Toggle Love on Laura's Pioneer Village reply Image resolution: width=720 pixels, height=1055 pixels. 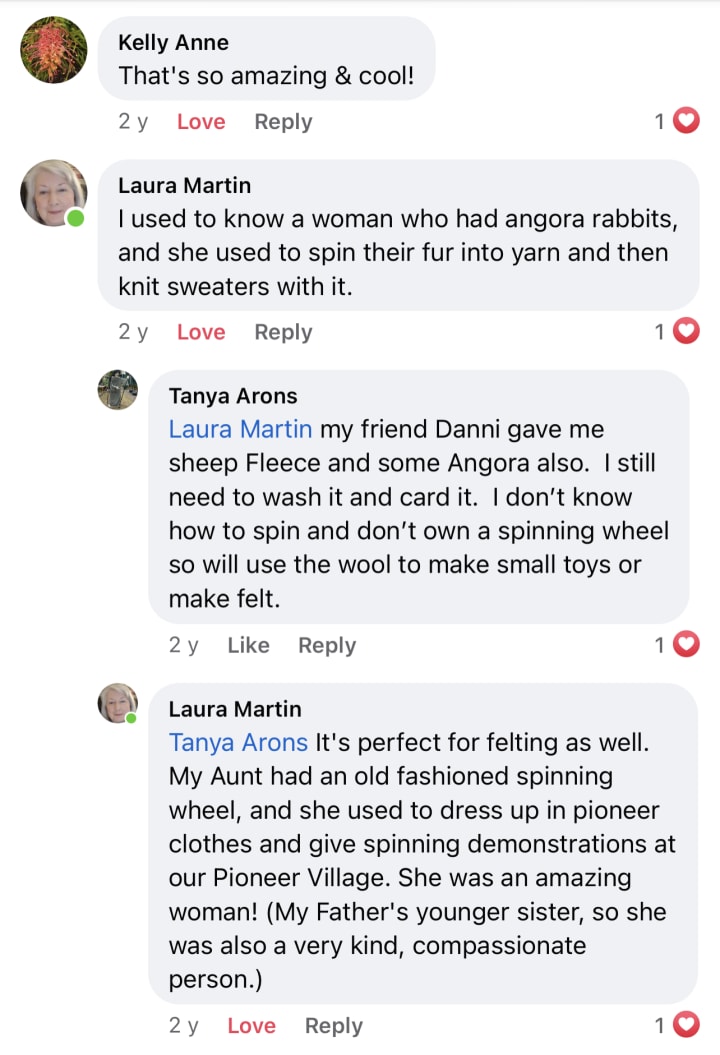[x=251, y=1026]
